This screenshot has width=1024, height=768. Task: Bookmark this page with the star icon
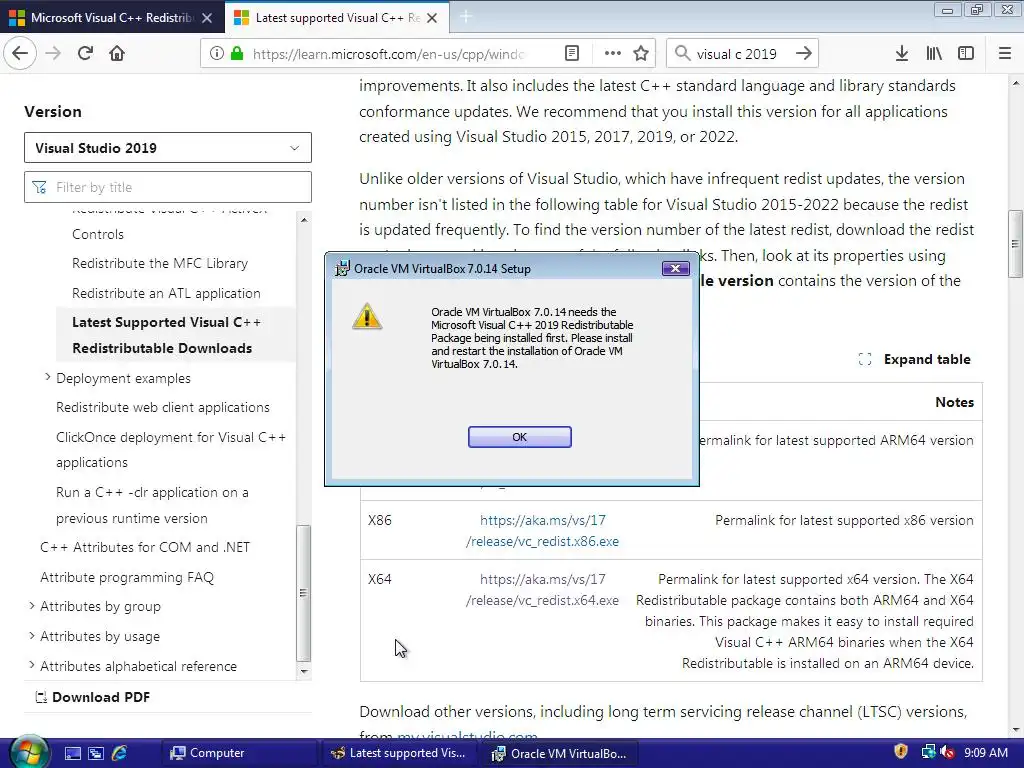(641, 54)
